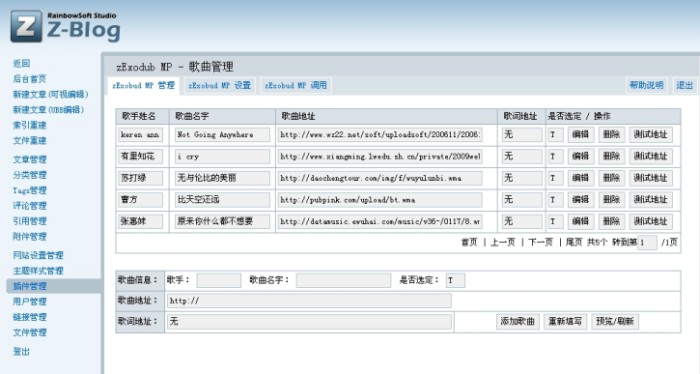This screenshot has height=374, width=700.
Task: Go to 上一页 in pagination
Action: (503, 242)
